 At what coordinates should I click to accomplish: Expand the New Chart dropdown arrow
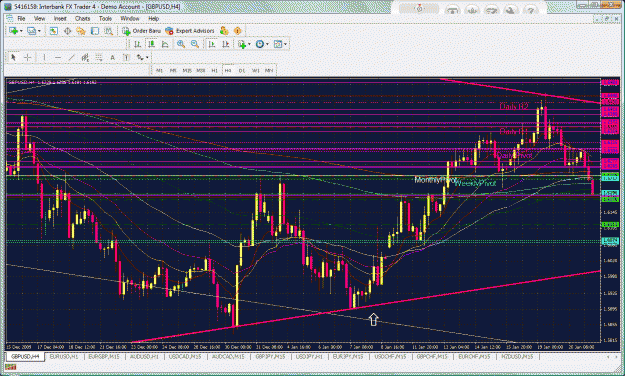pyautogui.click(x=21, y=31)
